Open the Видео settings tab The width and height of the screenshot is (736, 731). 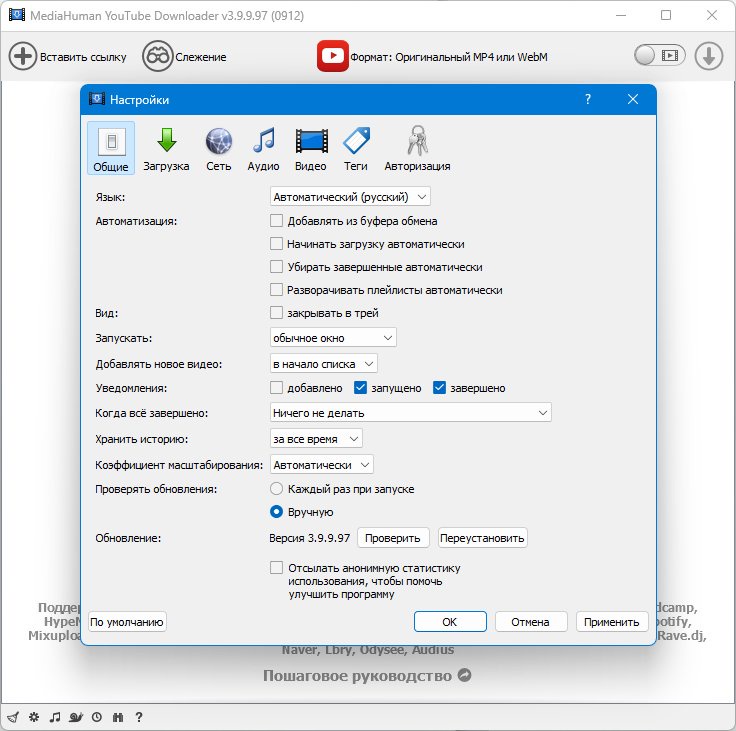tap(311, 148)
